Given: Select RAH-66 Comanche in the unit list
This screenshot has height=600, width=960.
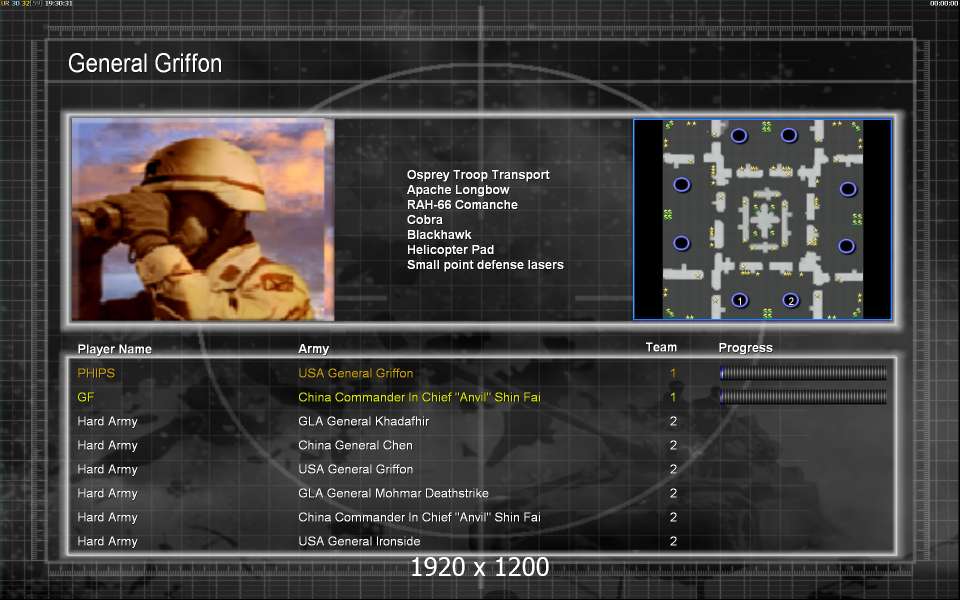Looking at the screenshot, I should pos(462,204).
